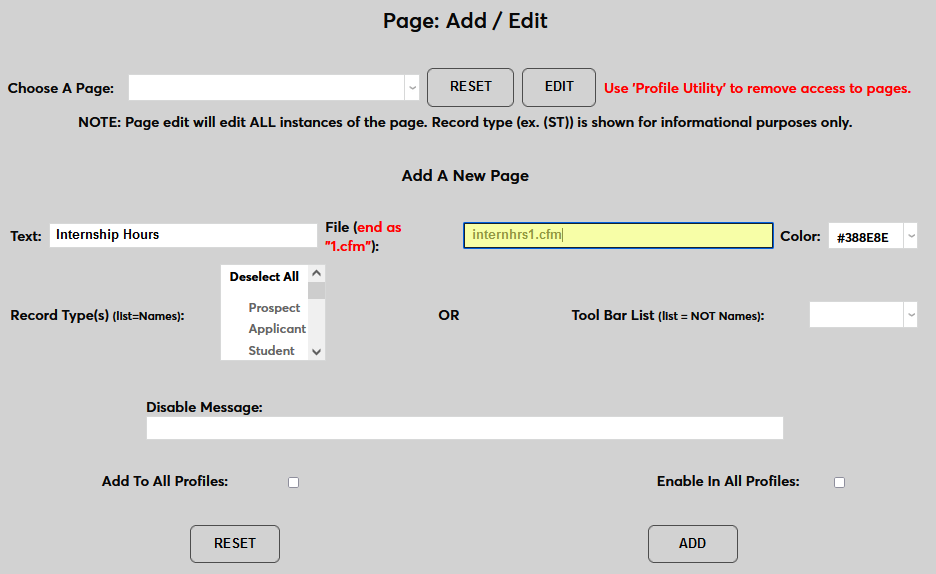Click the Disable Message input field
Screen dimensions: 936x574
point(465,428)
